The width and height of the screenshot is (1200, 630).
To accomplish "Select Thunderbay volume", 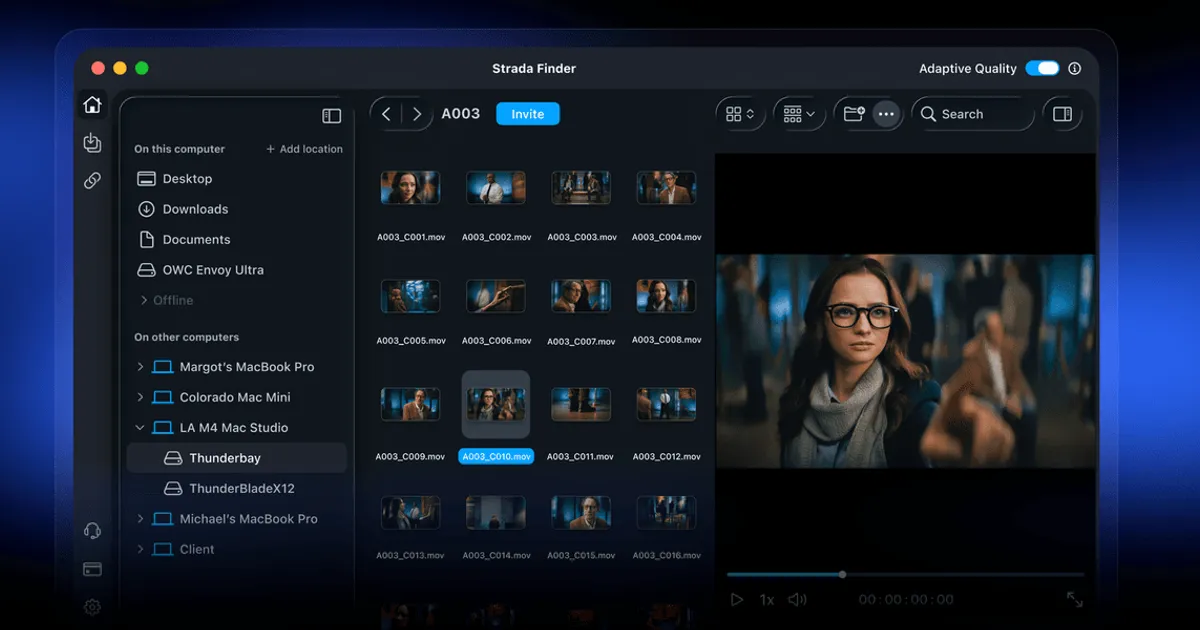I will click(236, 458).
